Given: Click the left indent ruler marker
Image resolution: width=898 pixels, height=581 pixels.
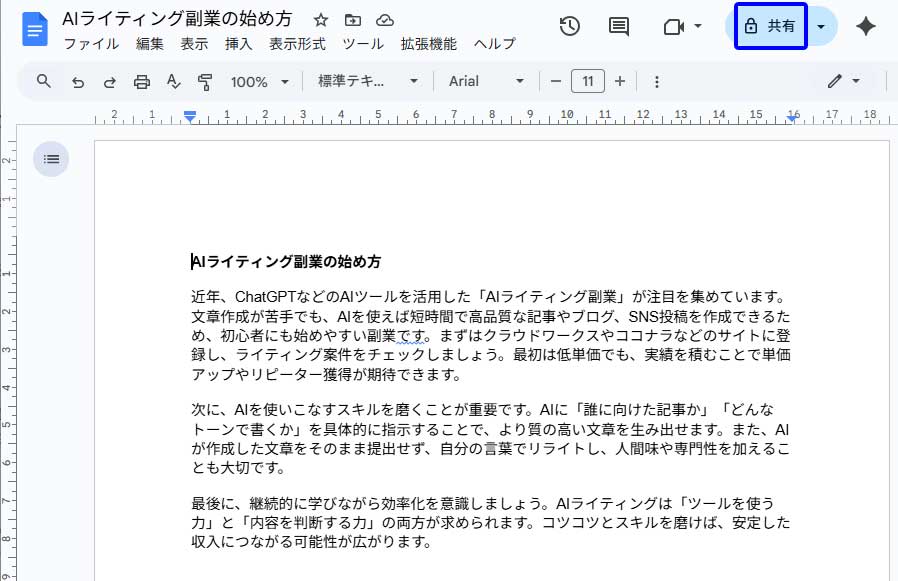Looking at the screenshot, I should [x=190, y=118].
